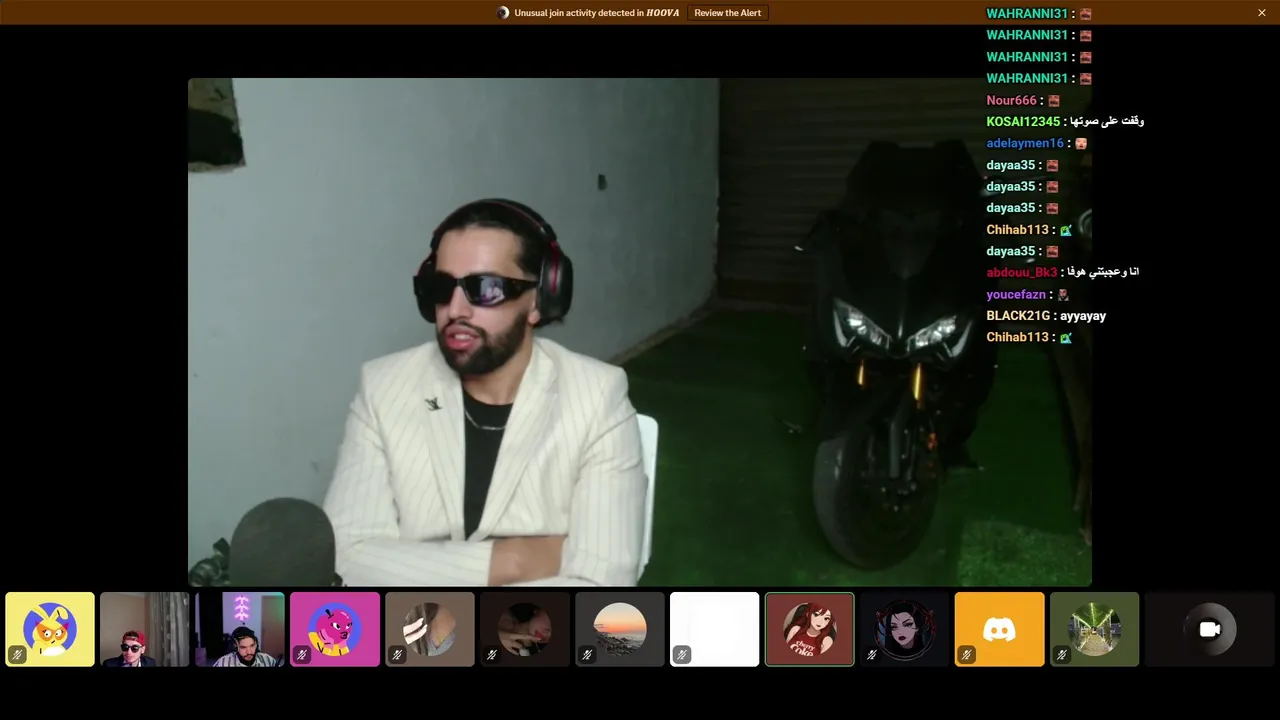Click the BLACK21G chat username
The image size is (1280, 720).
point(1018,316)
